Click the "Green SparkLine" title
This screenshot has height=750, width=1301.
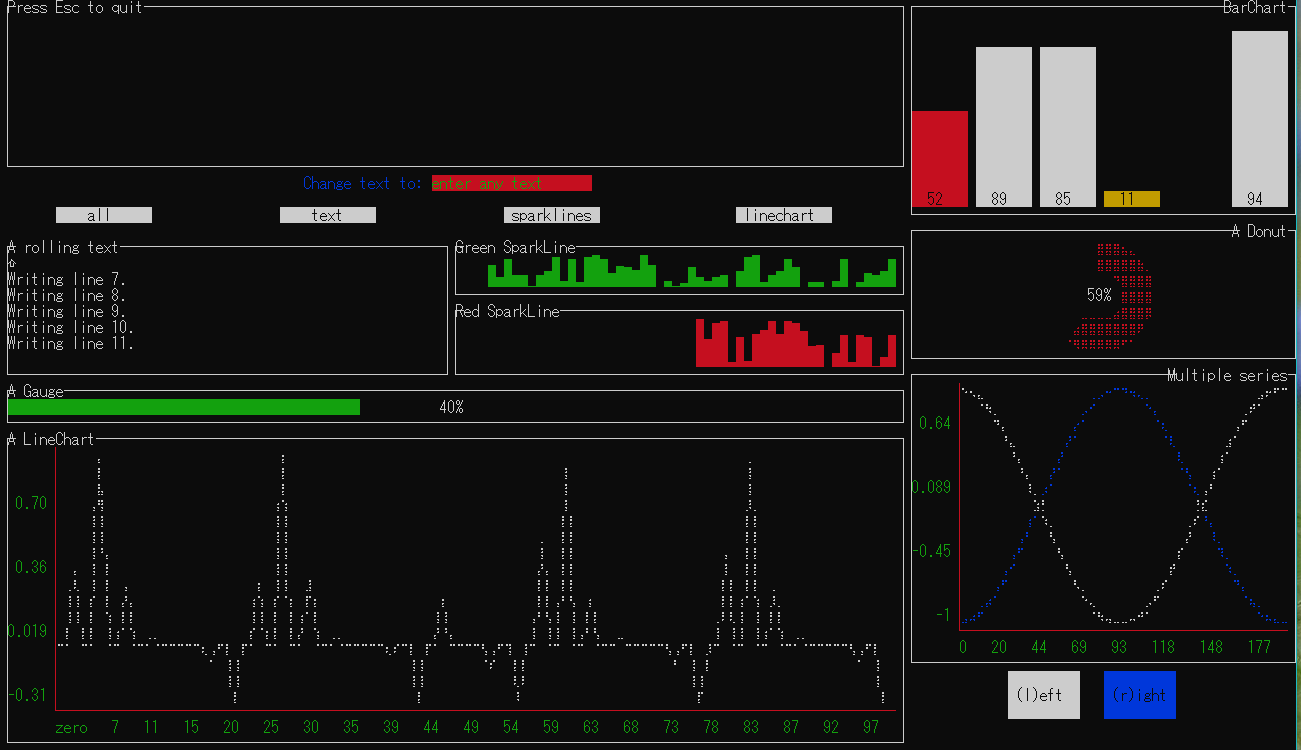(515, 247)
